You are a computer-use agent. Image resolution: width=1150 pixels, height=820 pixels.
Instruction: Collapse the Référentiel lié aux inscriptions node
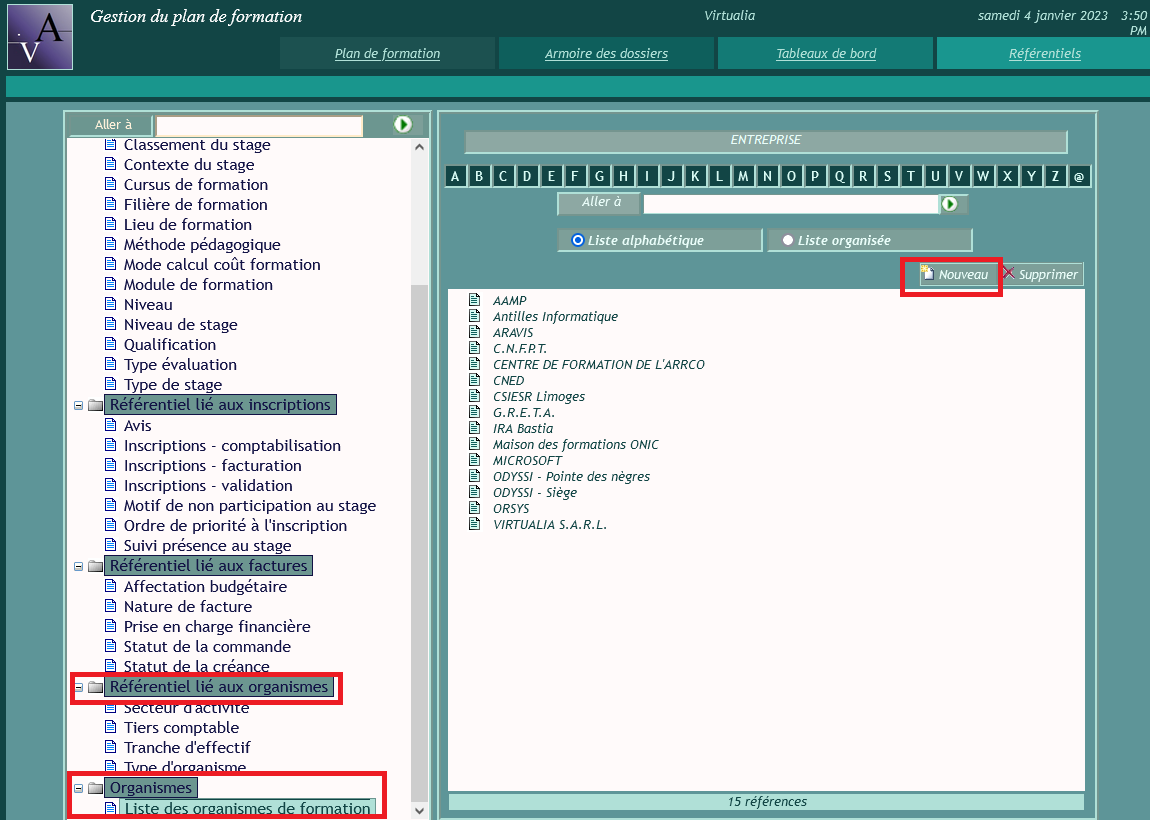[78, 406]
